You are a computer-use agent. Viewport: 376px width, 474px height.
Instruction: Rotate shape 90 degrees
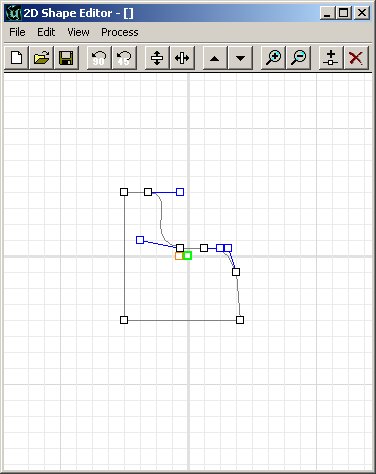tap(99, 58)
